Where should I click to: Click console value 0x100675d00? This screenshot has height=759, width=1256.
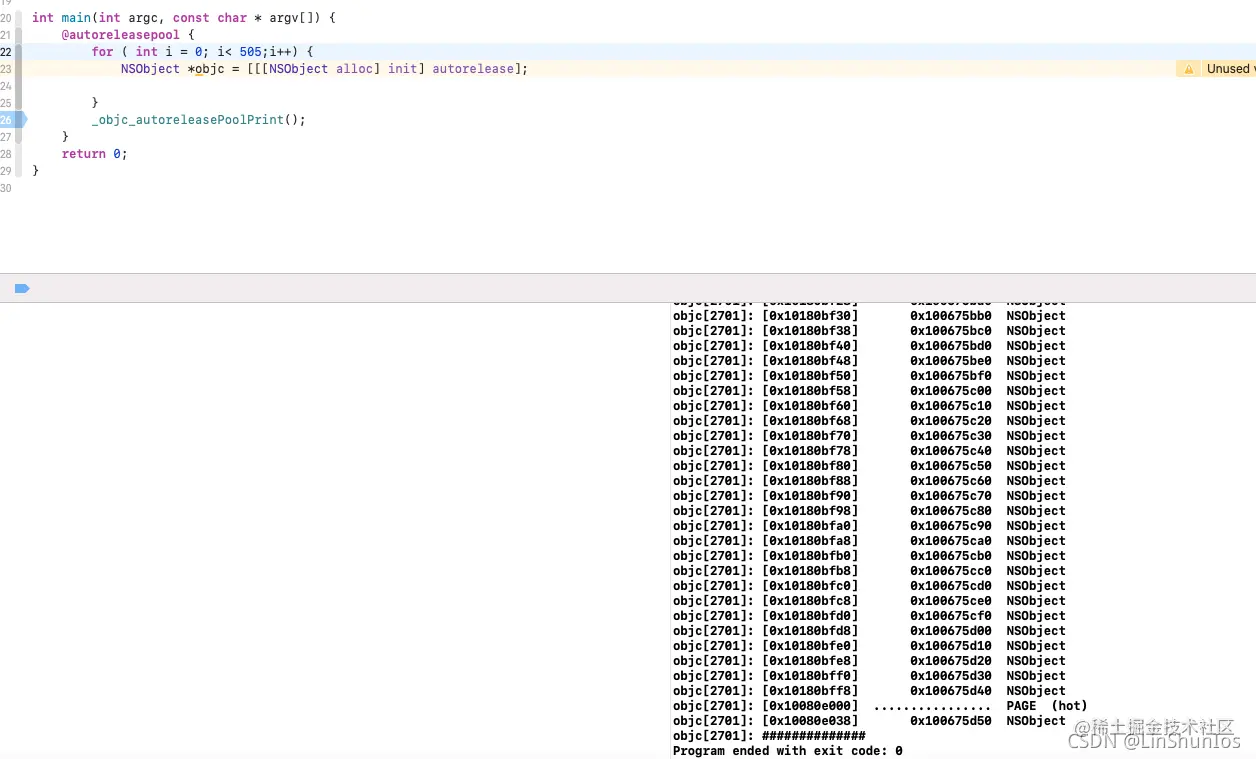pos(950,631)
